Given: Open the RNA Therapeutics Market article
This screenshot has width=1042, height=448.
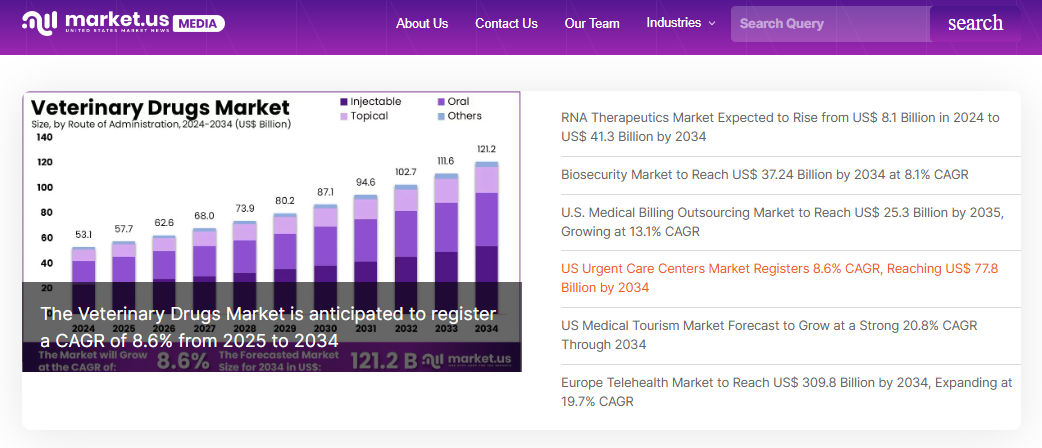Looking at the screenshot, I should [780, 127].
